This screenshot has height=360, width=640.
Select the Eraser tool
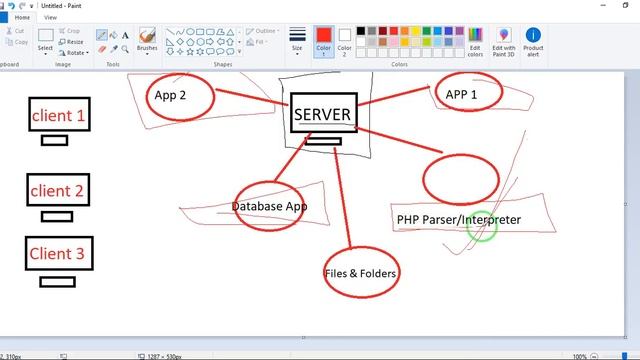pyautogui.click(x=102, y=49)
